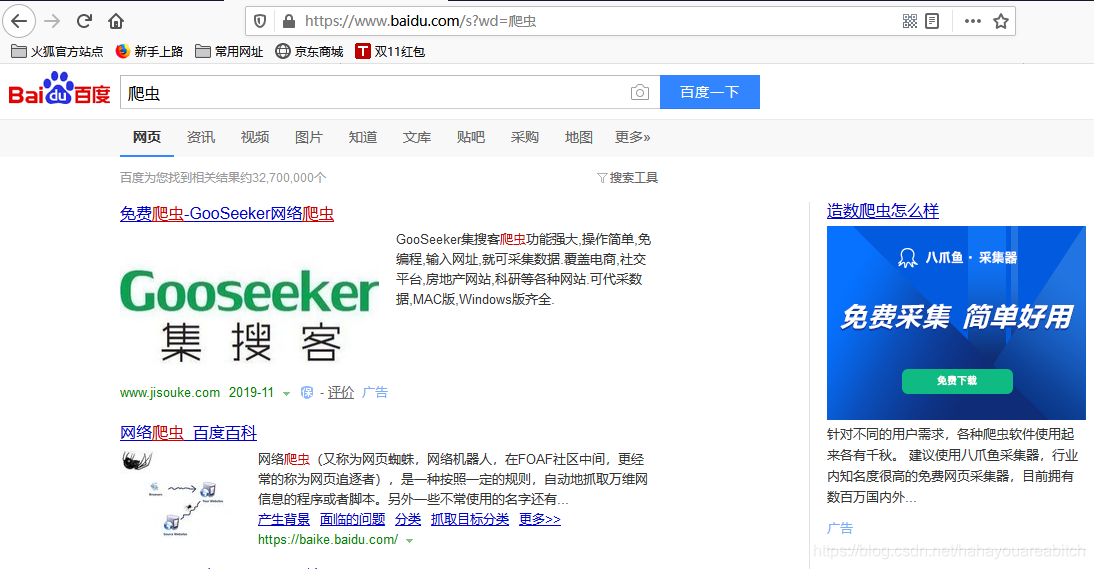Click the 百度为您找到相关结果约32,700,000个 text
The image size is (1094, 569).
223,178
